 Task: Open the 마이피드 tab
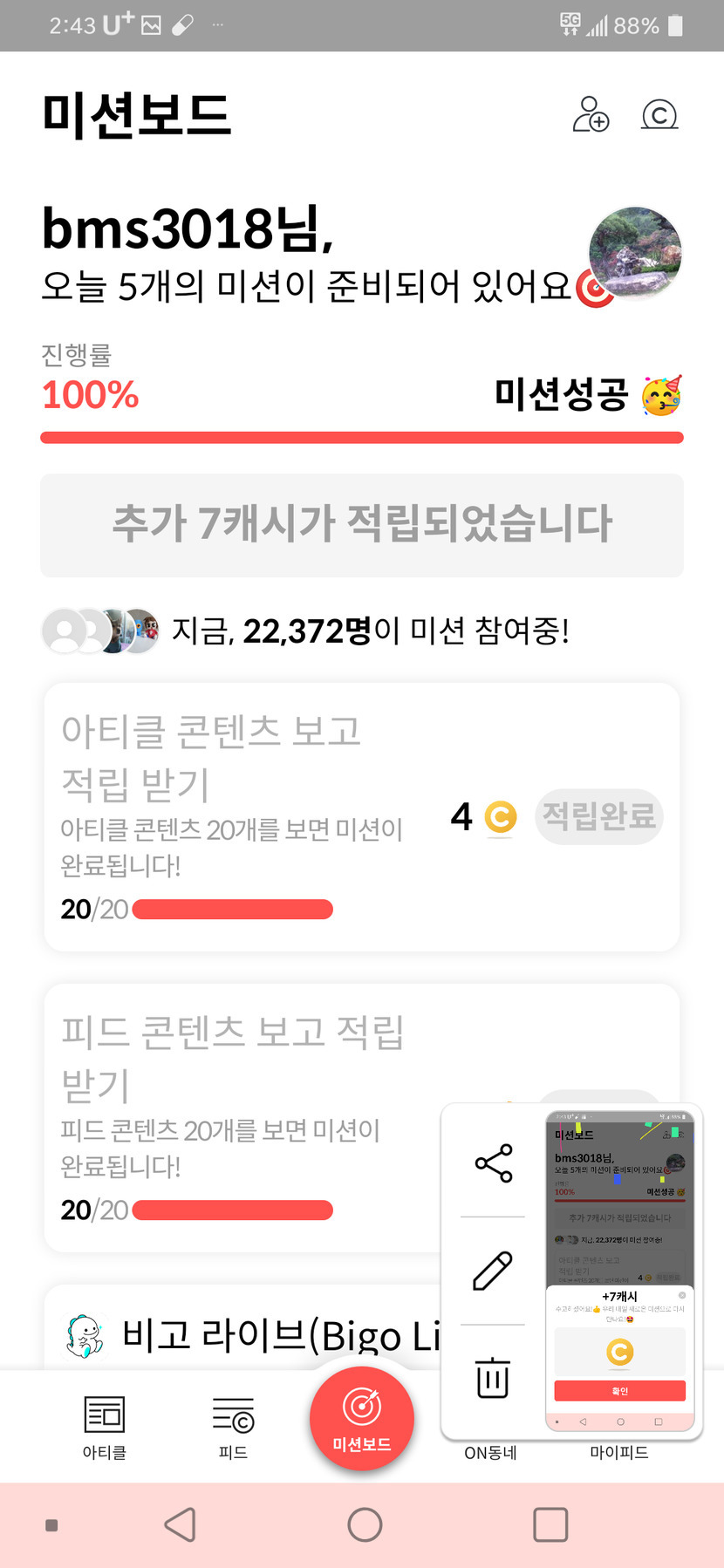(619, 1452)
